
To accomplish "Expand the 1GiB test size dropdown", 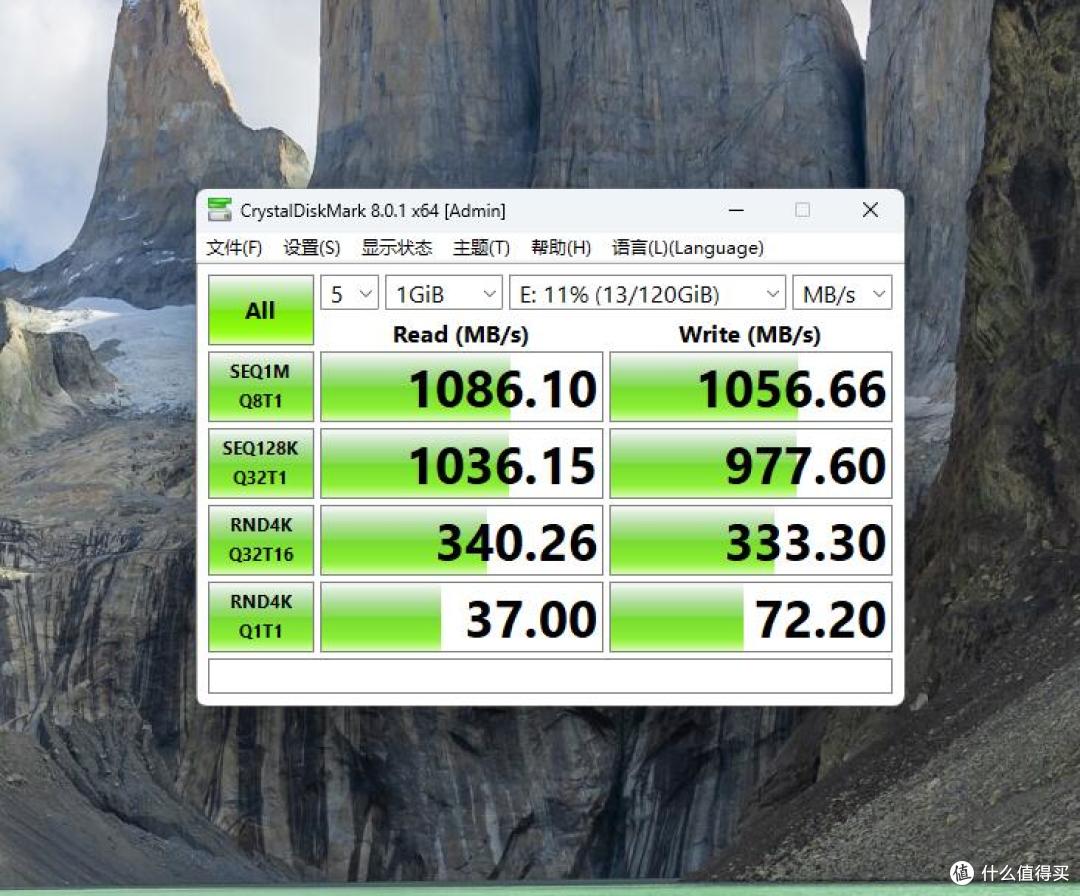I will click(x=444, y=294).
